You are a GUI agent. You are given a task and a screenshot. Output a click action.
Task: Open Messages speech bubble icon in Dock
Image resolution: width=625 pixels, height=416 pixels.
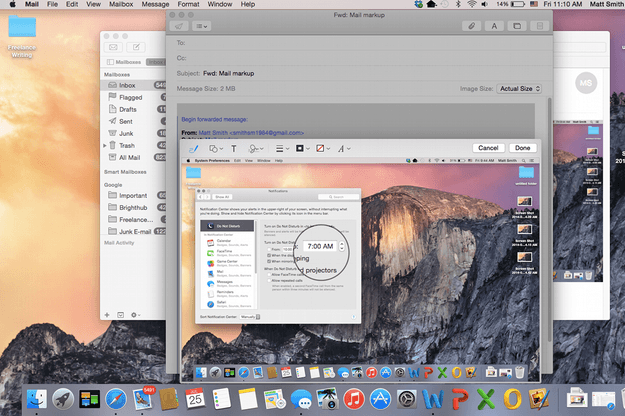pos(301,399)
